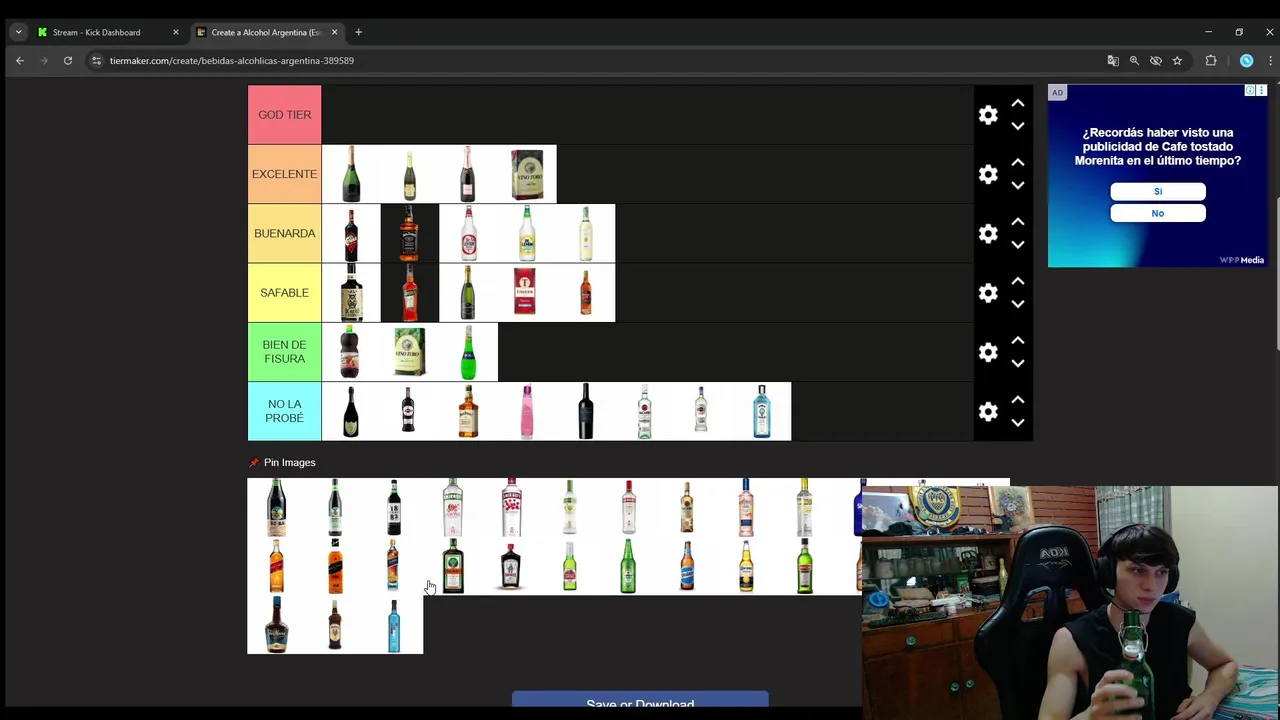Move SAFABLE row down with arrow
This screenshot has height=720, width=1280.
point(1017,304)
